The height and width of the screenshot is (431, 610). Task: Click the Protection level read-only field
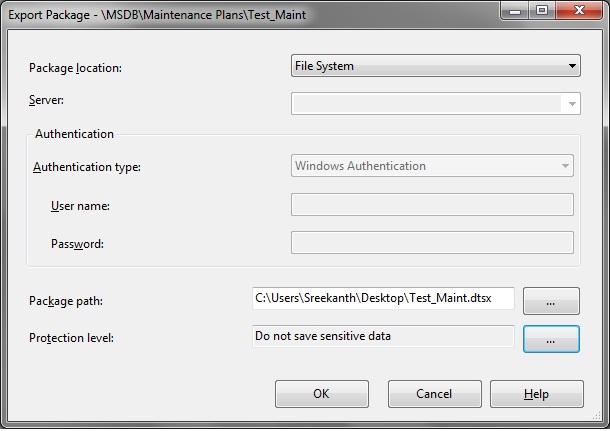(383, 337)
